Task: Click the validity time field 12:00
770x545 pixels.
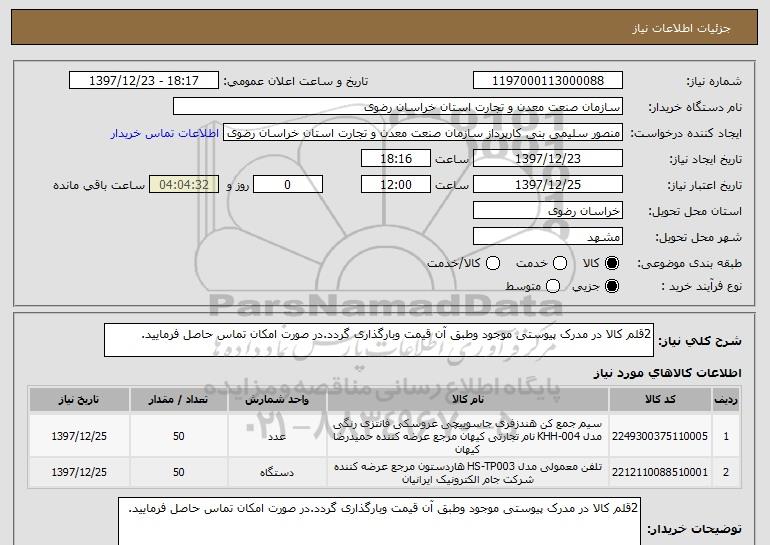Action: pyautogui.click(x=396, y=185)
